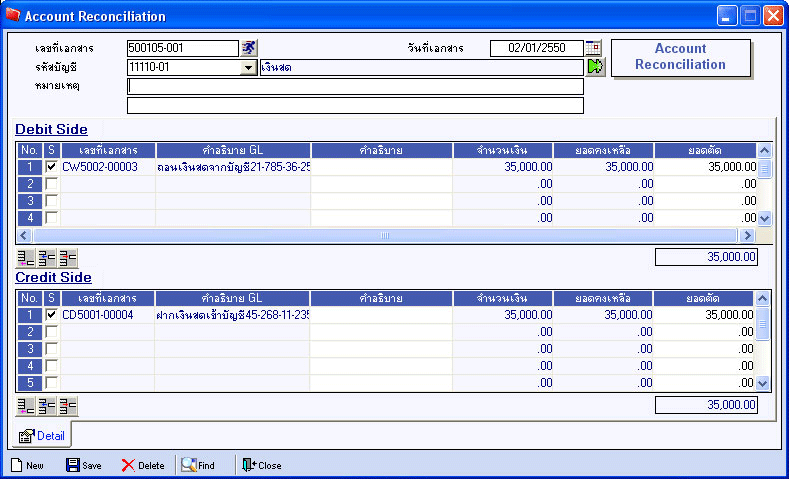This screenshot has width=789, height=479.
Task: Click second row-tool icon under Credit Side grid
Action: (x=47, y=406)
